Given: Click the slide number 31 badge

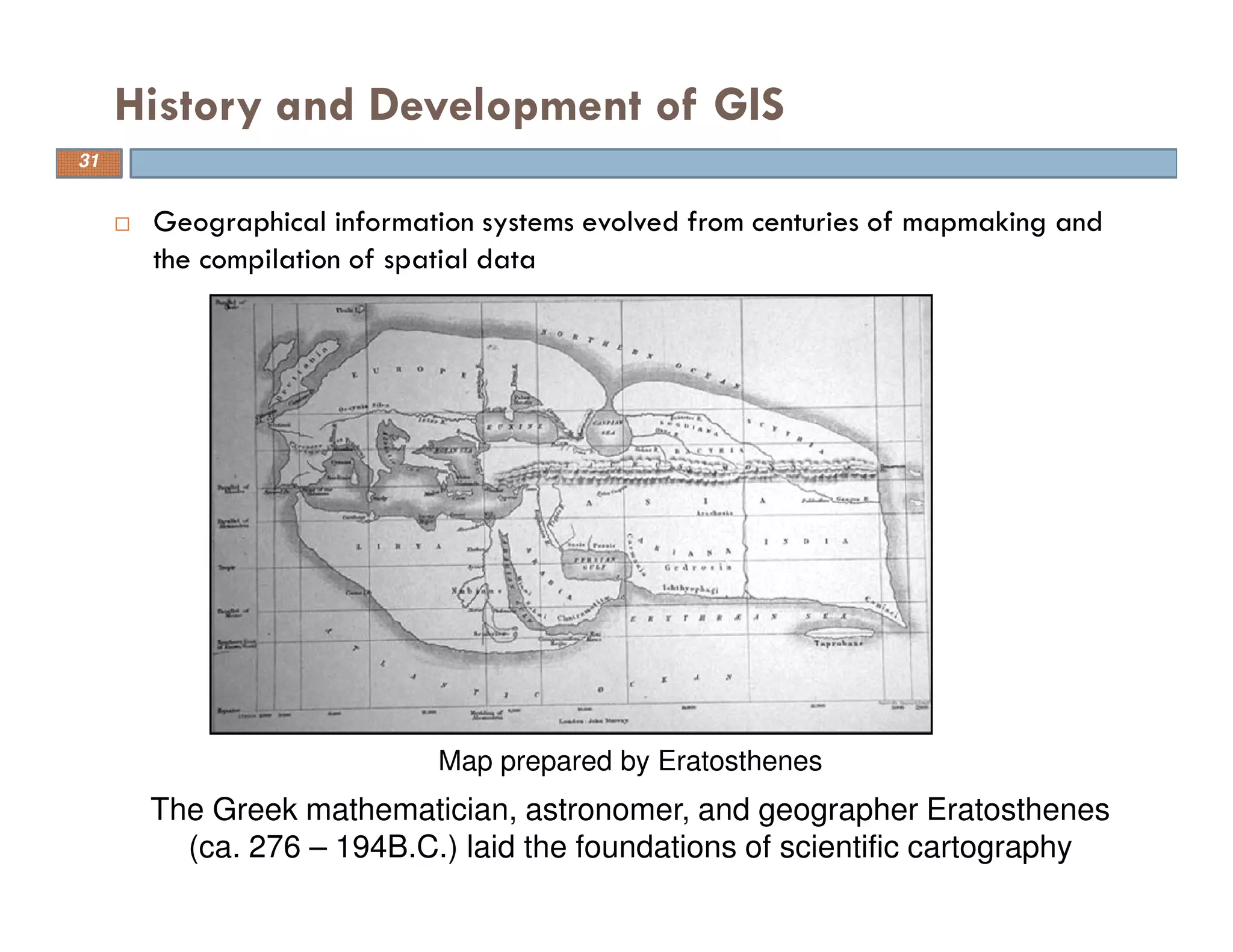Looking at the screenshot, I should click(x=89, y=163).
